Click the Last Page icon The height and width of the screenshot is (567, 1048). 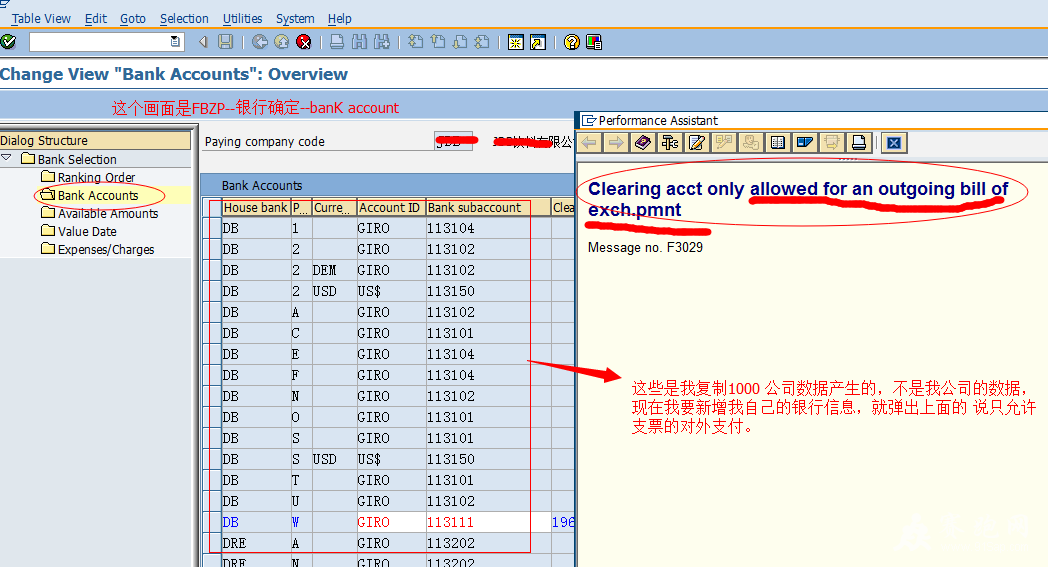[482, 42]
